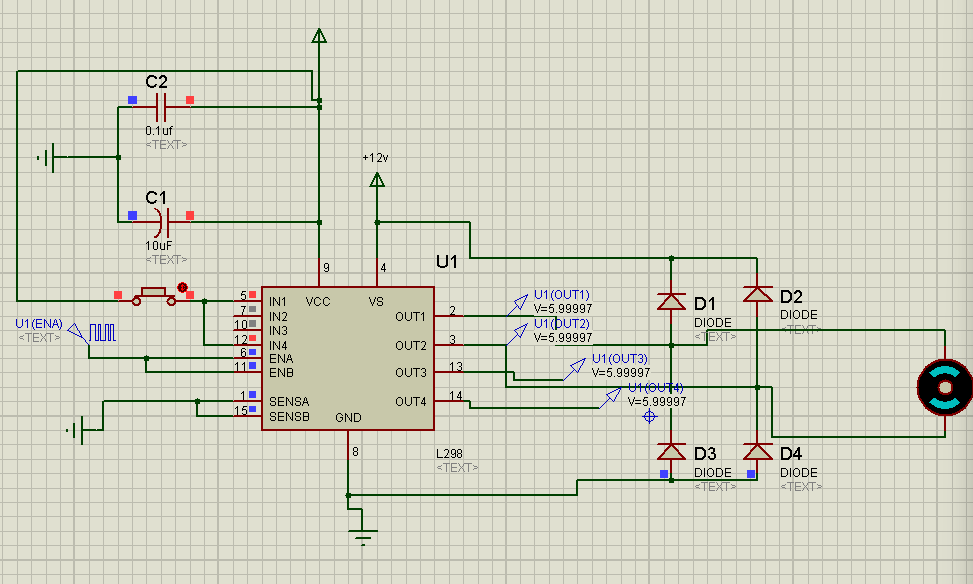This screenshot has height=584, width=973.
Task: Click the blue origin crosshair marker
Action: click(649, 415)
